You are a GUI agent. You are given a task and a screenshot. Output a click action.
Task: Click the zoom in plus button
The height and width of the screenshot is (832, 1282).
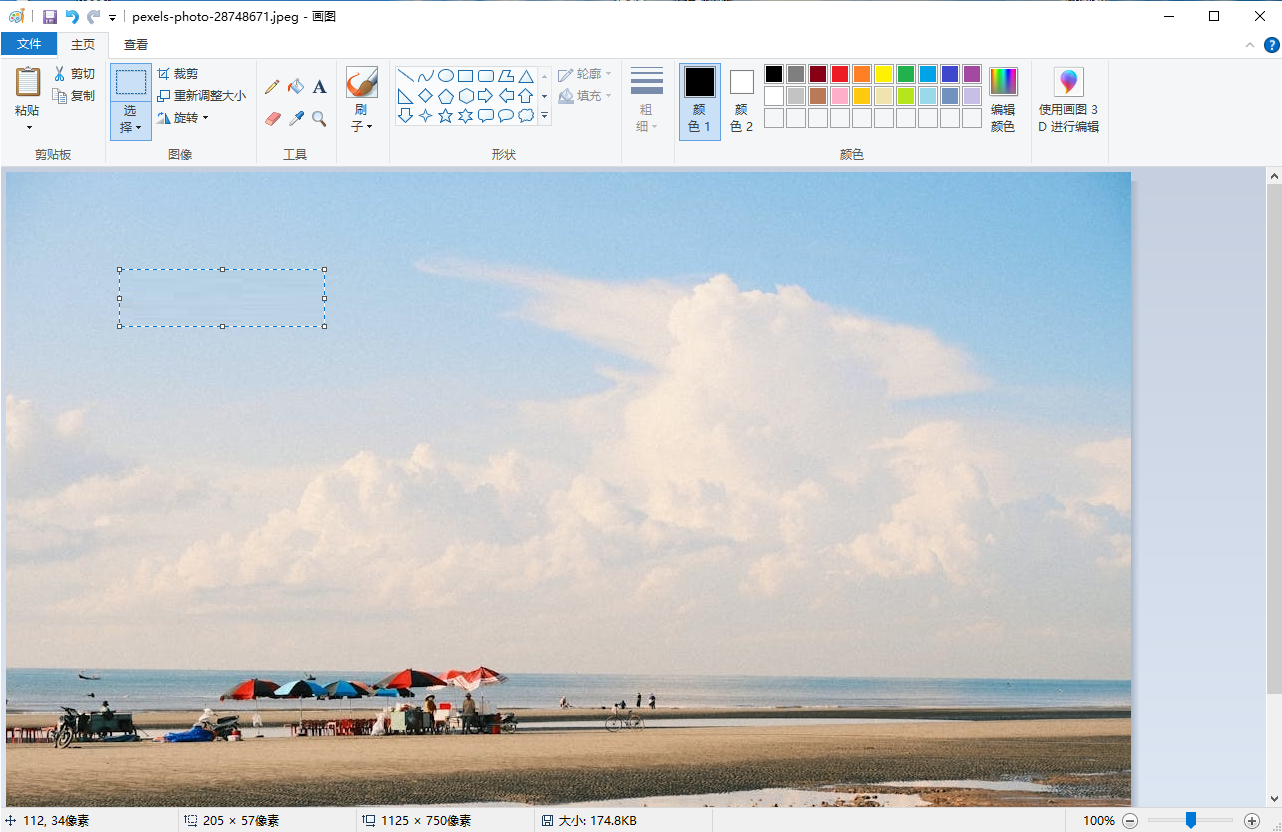click(1251, 820)
